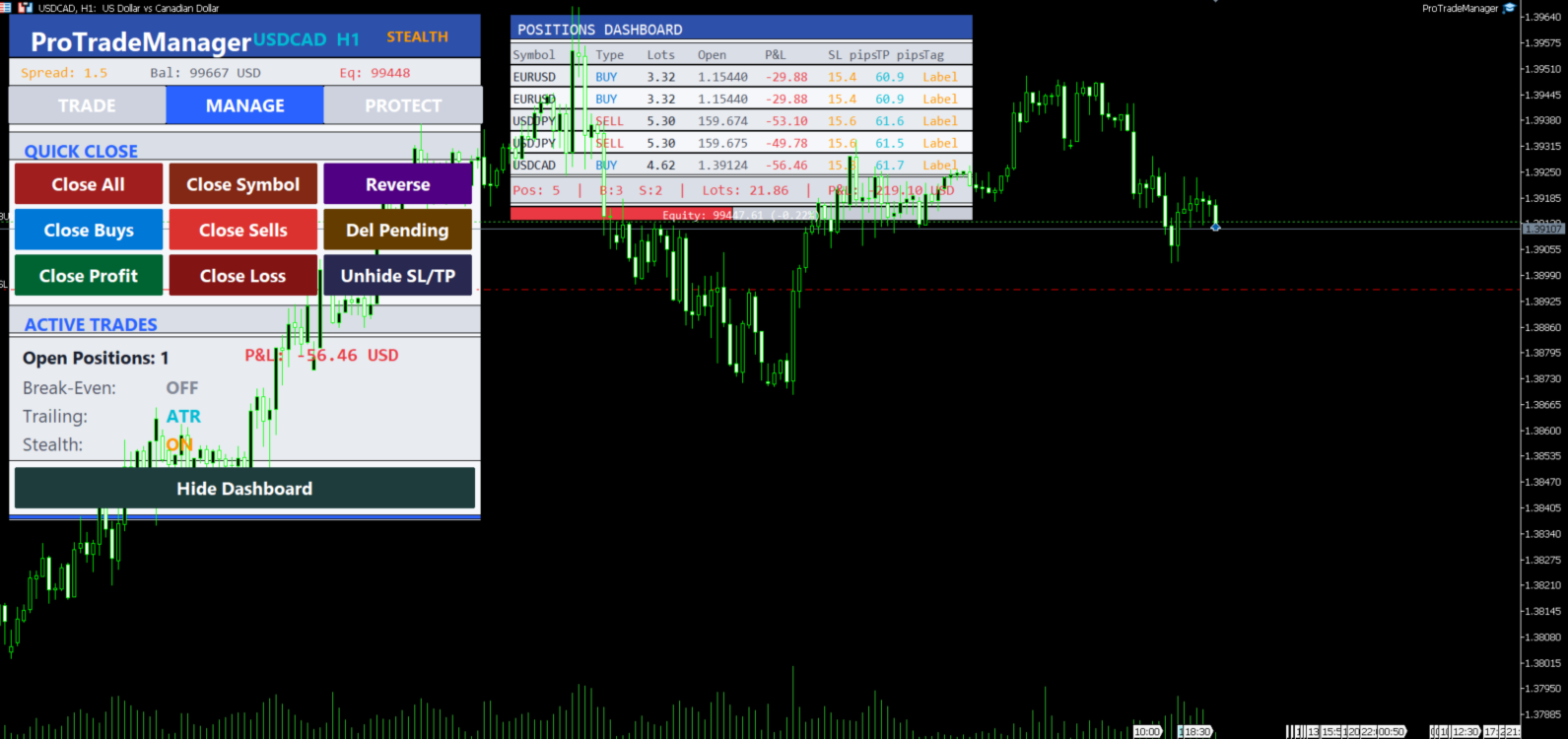Switch to the TRADE tab
Screen dimensions: 1568x739
point(87,105)
